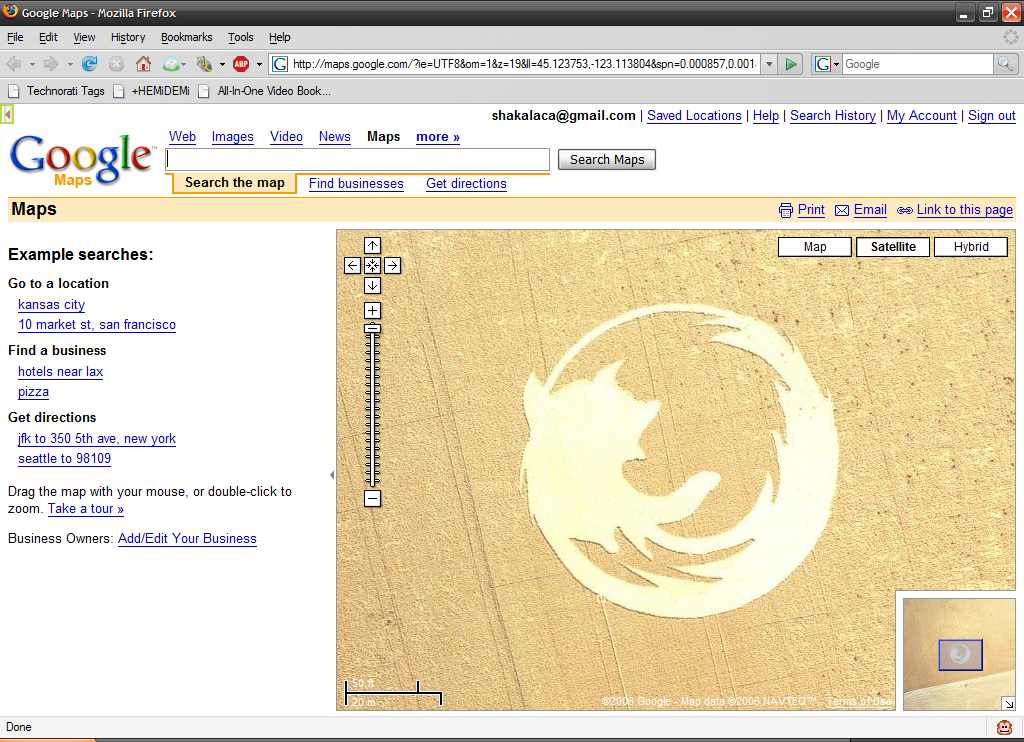
Task: Click the Firefox Reload page icon
Action: click(90, 64)
